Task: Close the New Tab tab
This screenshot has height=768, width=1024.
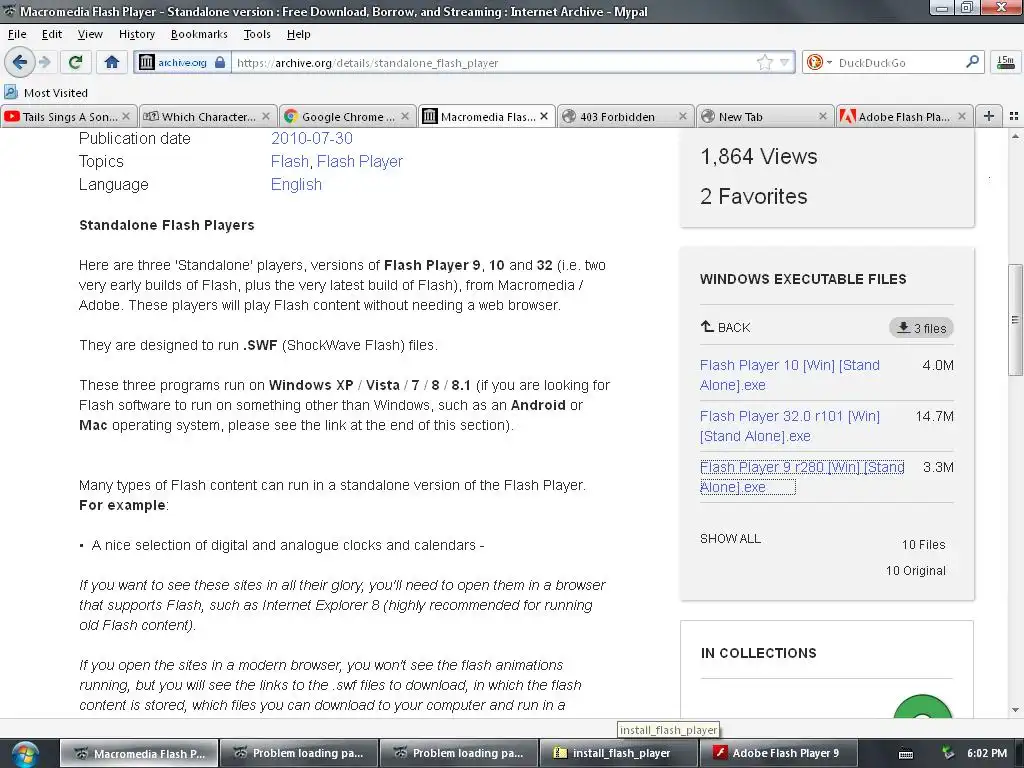Action: (x=823, y=116)
